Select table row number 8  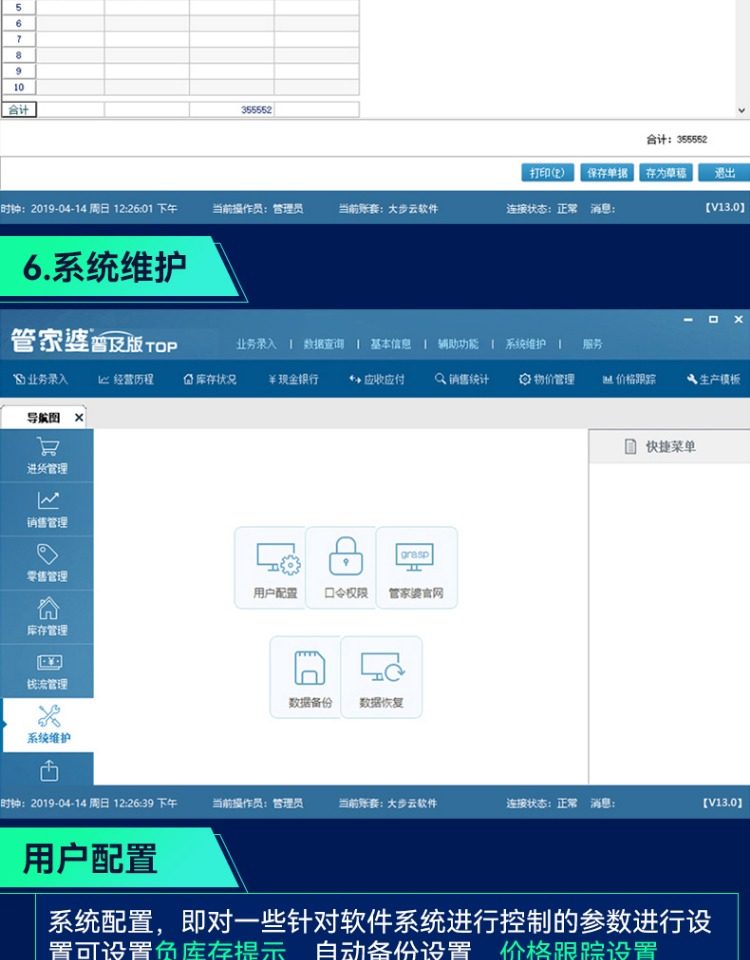[18, 55]
